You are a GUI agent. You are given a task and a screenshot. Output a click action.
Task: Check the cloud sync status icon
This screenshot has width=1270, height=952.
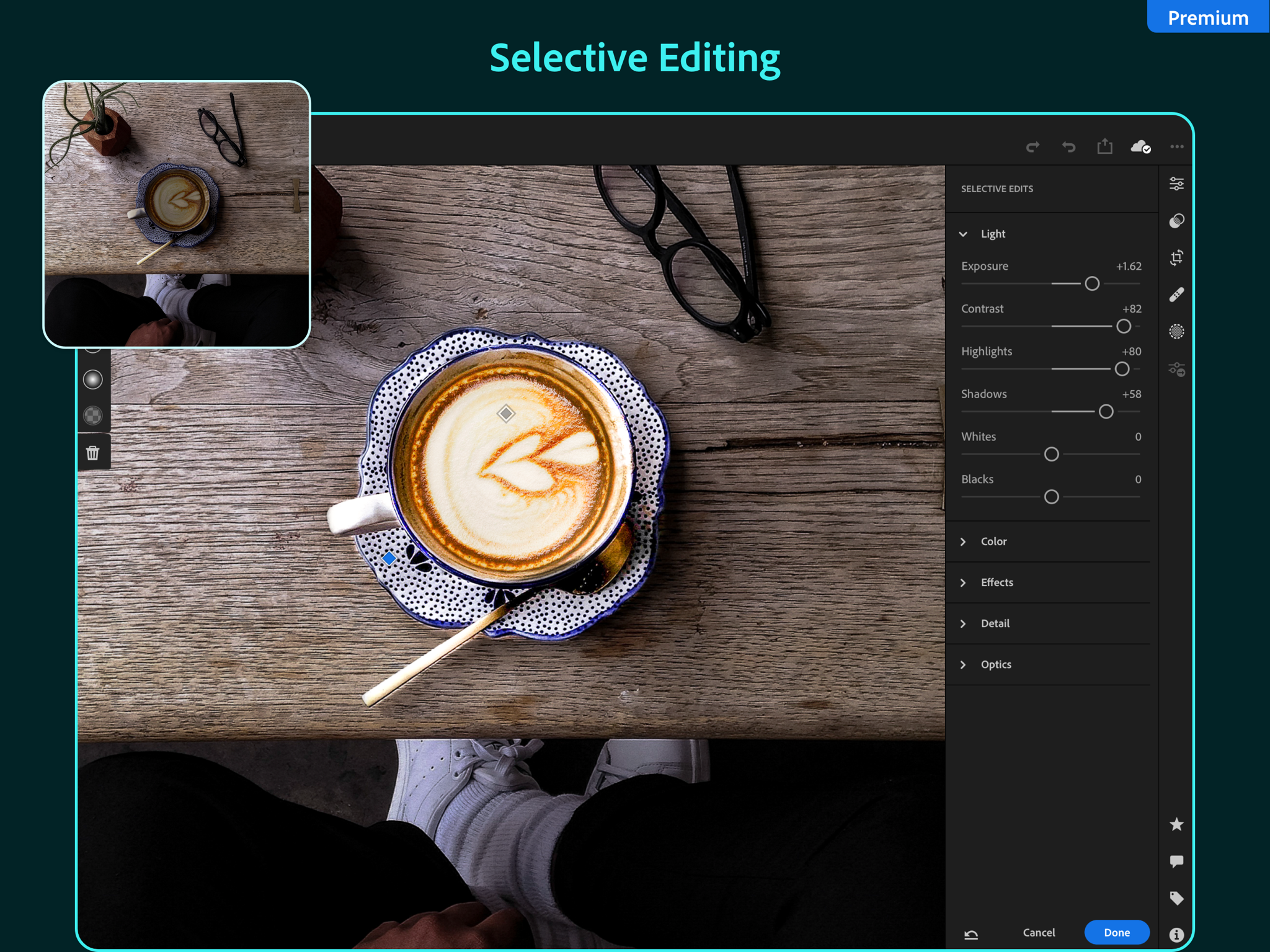click(1140, 147)
